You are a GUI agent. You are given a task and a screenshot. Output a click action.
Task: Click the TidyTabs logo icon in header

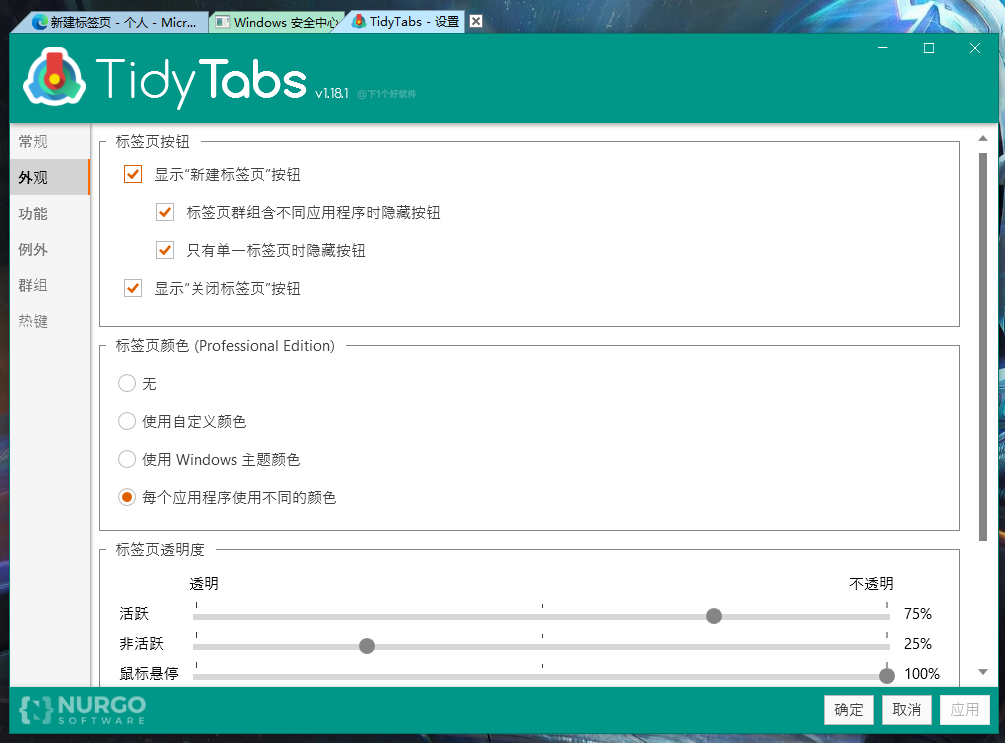pos(54,78)
